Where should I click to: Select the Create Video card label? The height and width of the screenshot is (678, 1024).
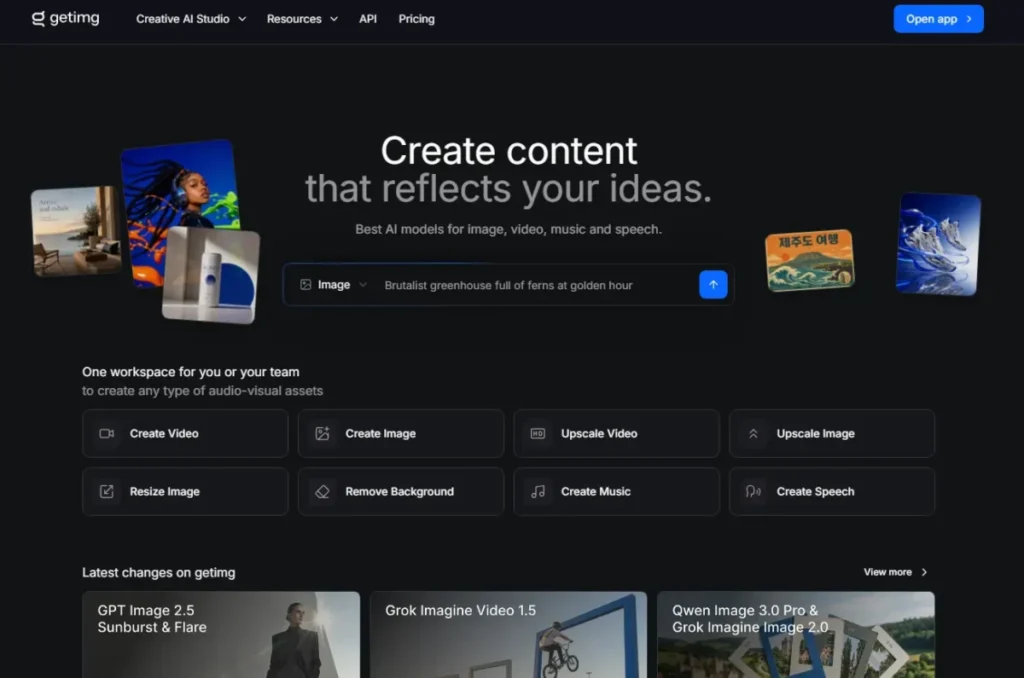pyautogui.click(x=164, y=434)
